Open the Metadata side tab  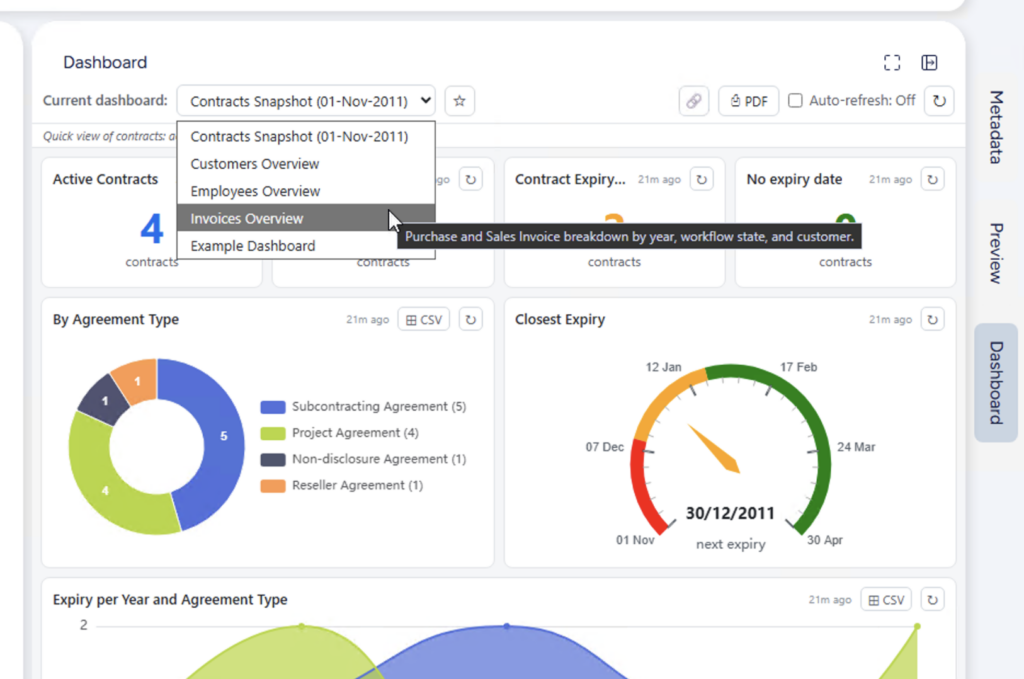pyautogui.click(x=996, y=127)
